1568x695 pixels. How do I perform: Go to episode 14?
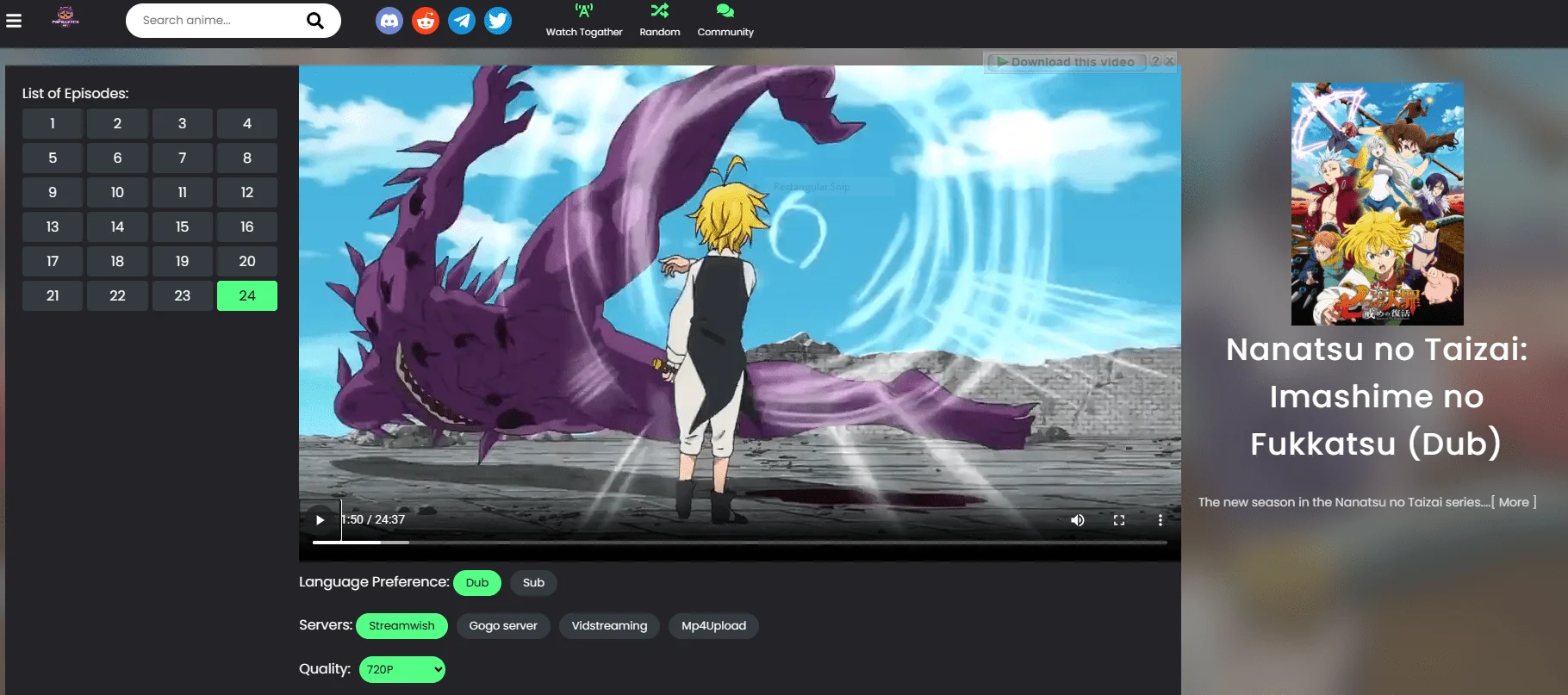click(x=117, y=227)
